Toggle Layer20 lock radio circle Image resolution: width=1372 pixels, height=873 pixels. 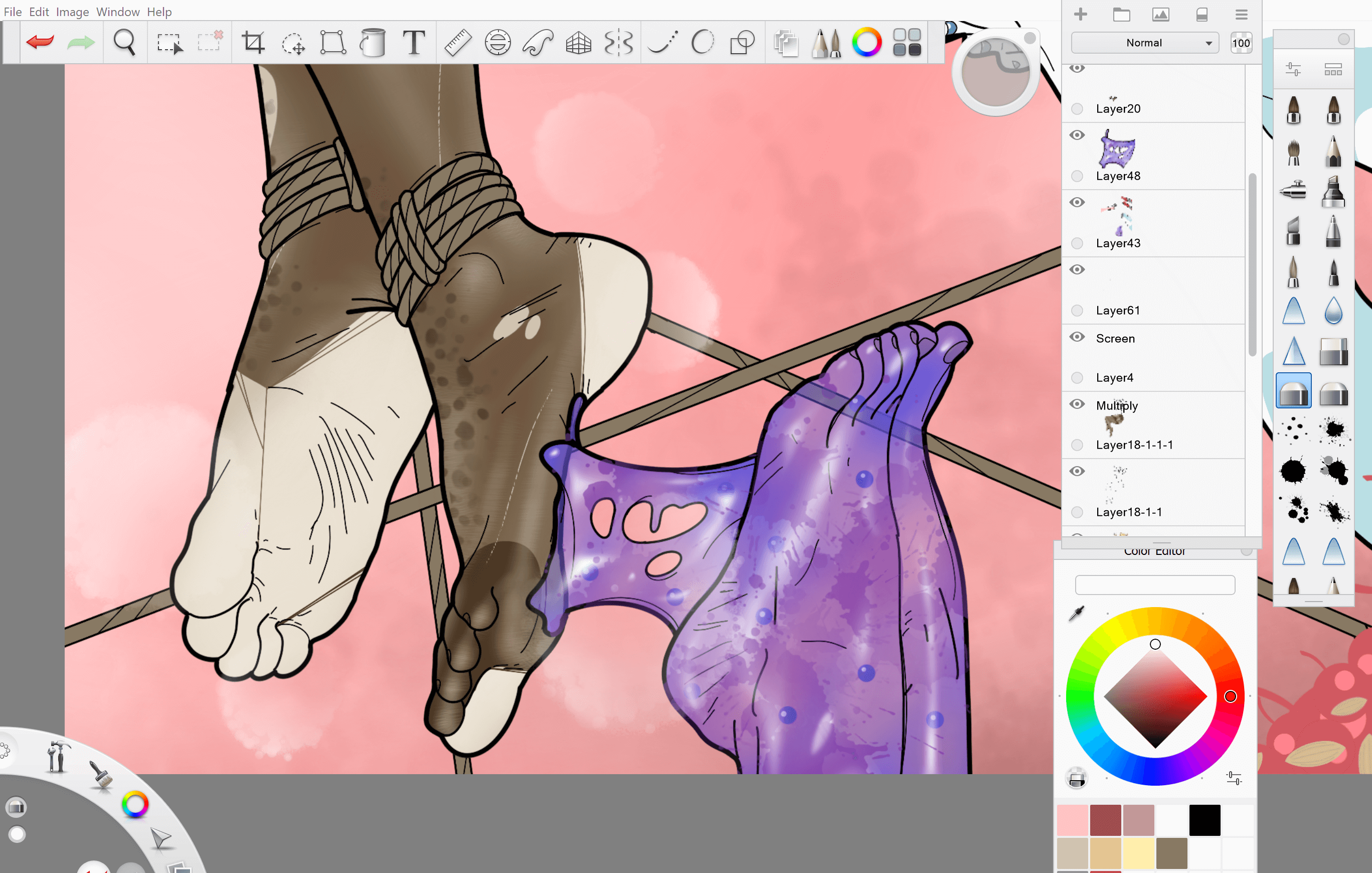click(1077, 108)
